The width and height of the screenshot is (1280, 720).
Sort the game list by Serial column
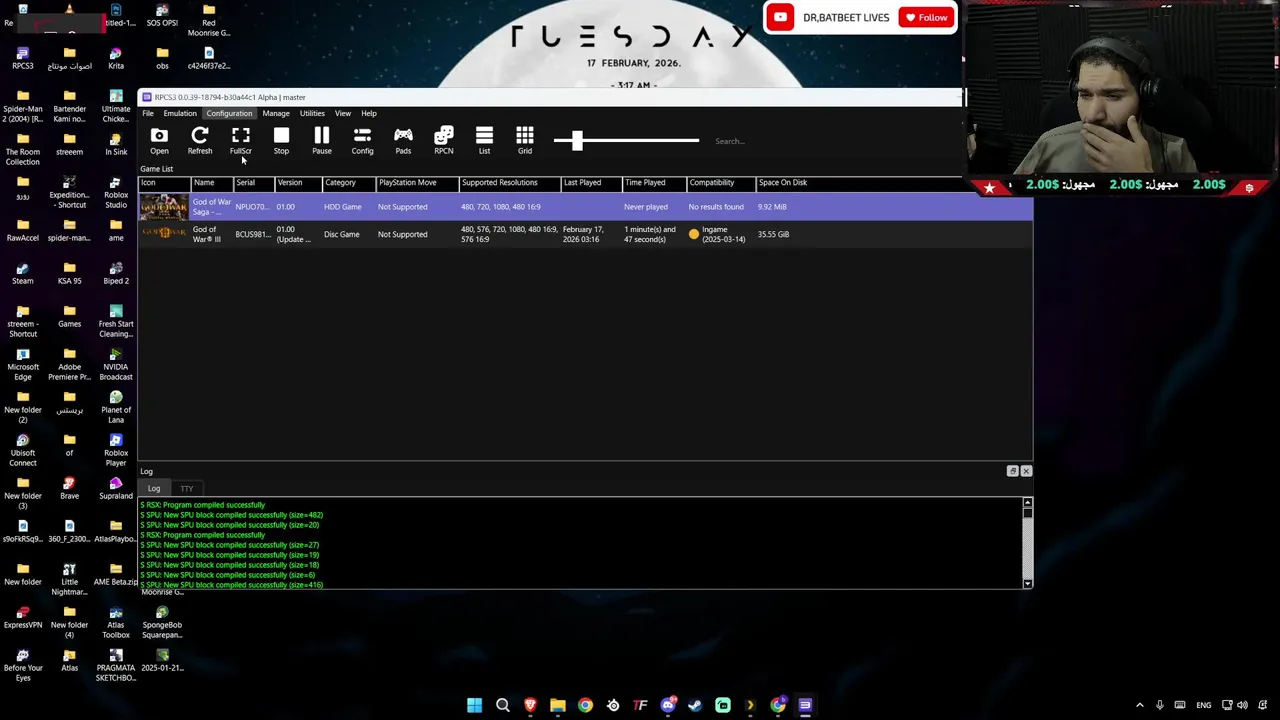point(253,182)
